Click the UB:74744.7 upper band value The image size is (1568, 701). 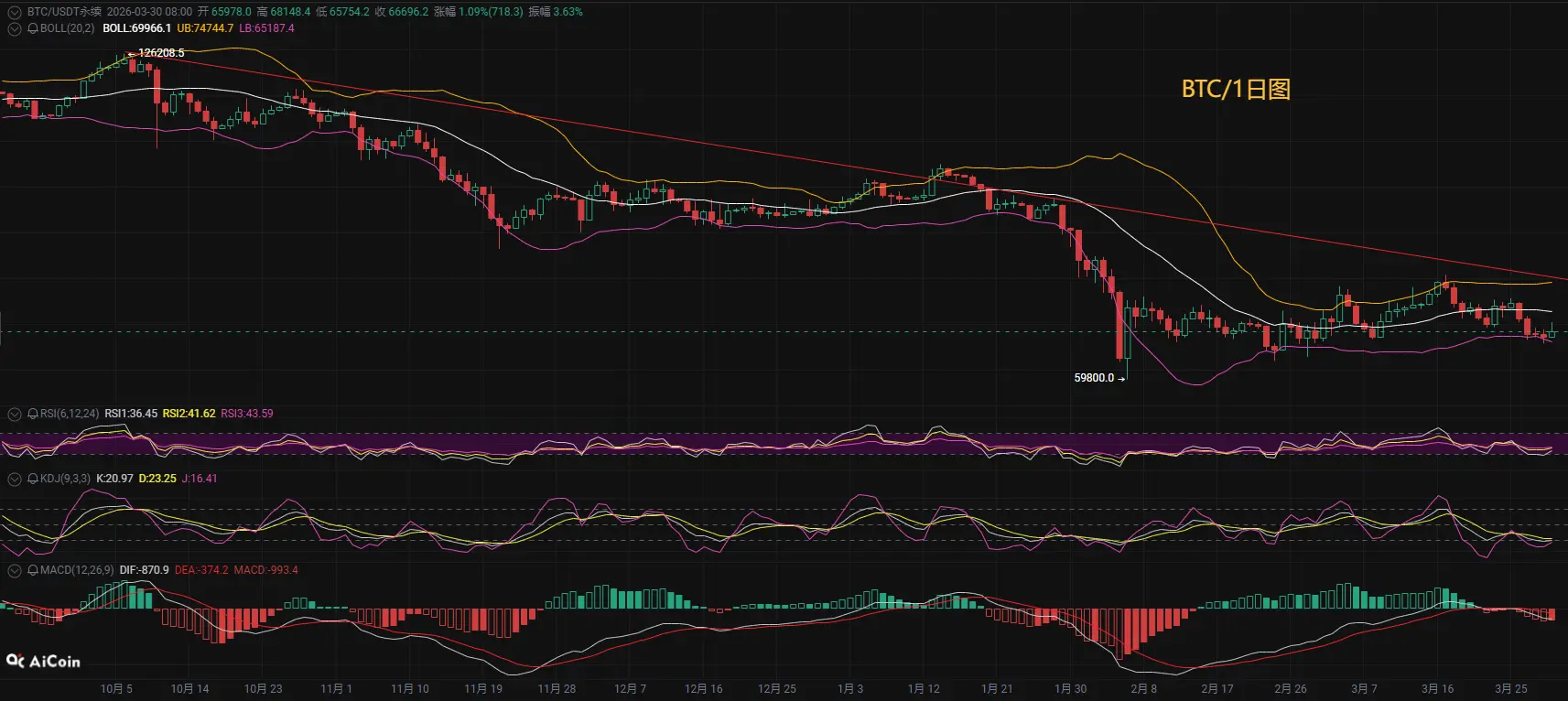[205, 28]
